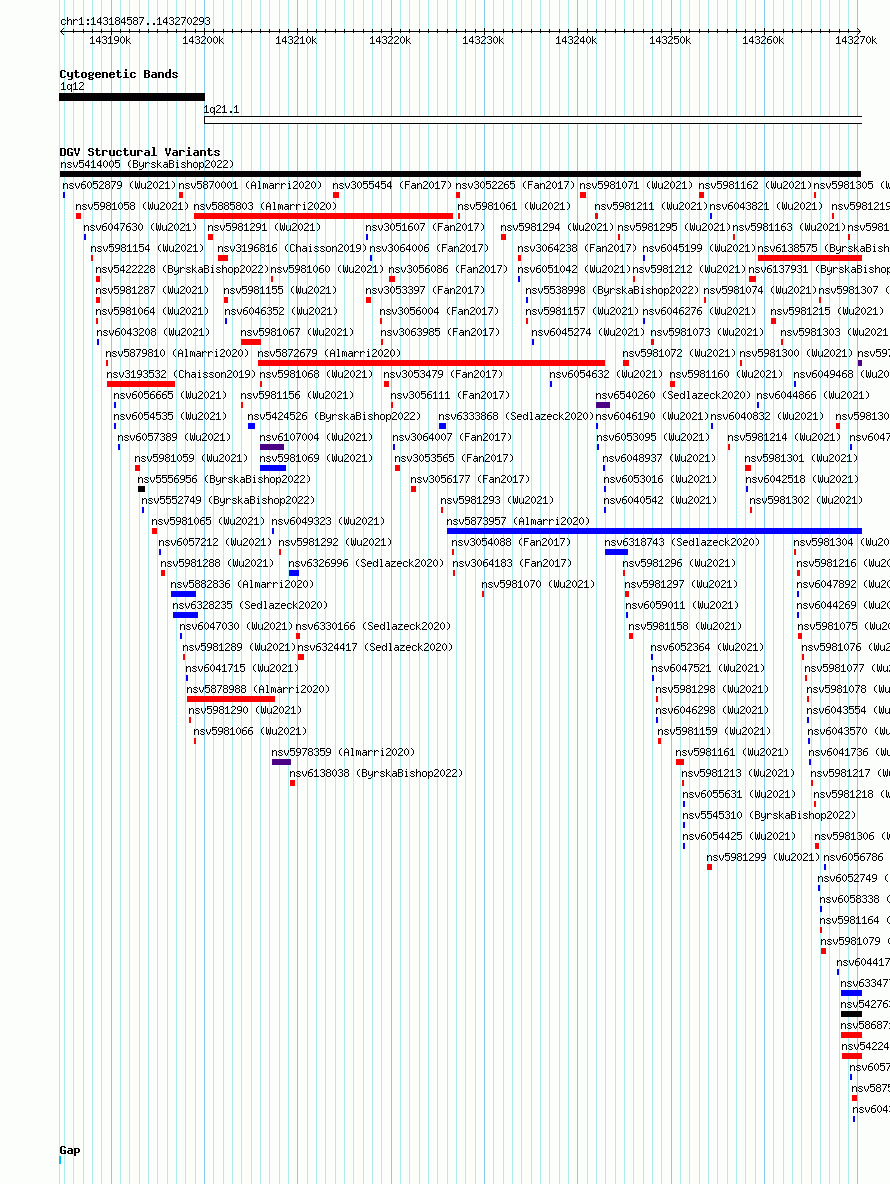Open nsv6040542 (Wu2021) label
The height and width of the screenshot is (1184, 890).
(x=661, y=500)
